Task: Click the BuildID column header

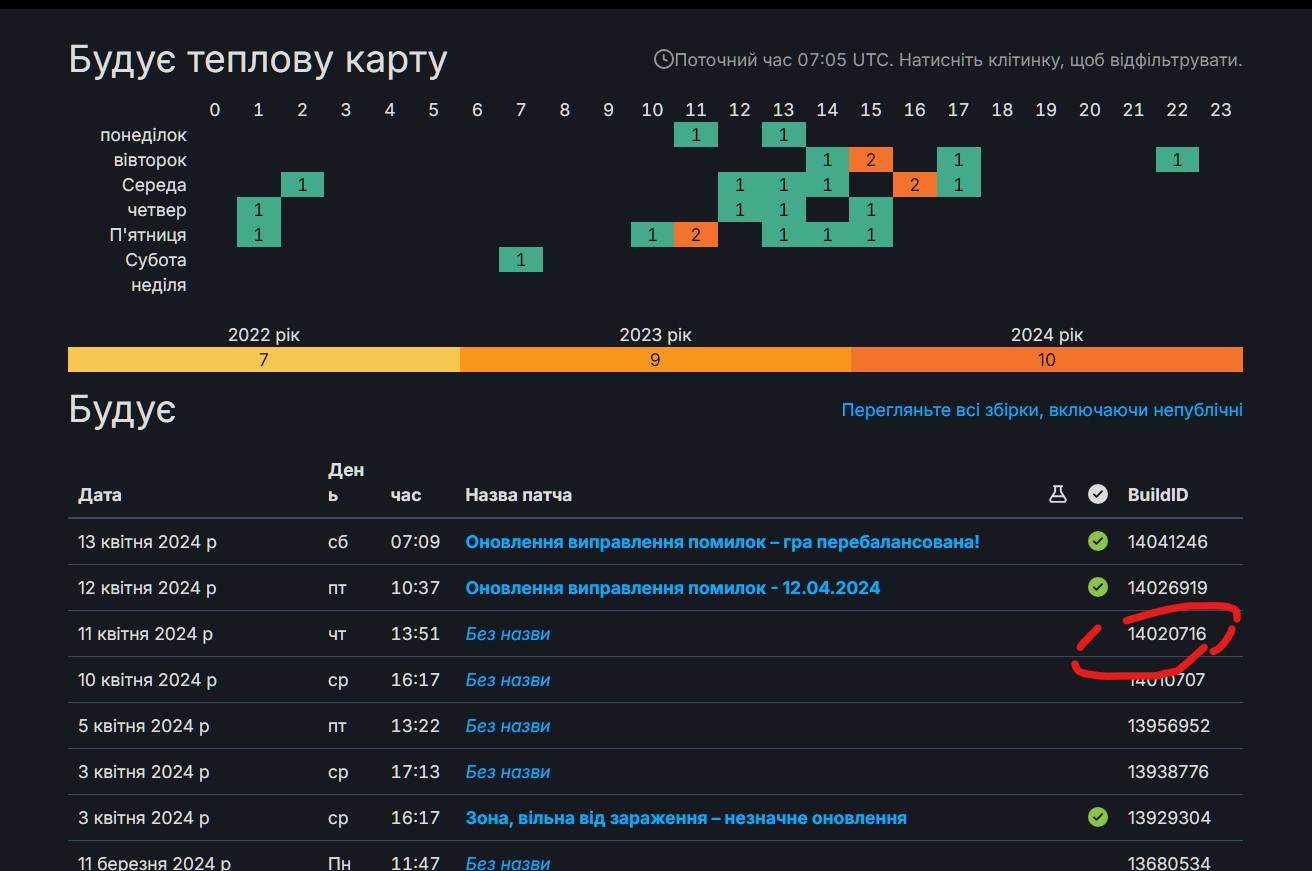Action: click(x=1158, y=495)
